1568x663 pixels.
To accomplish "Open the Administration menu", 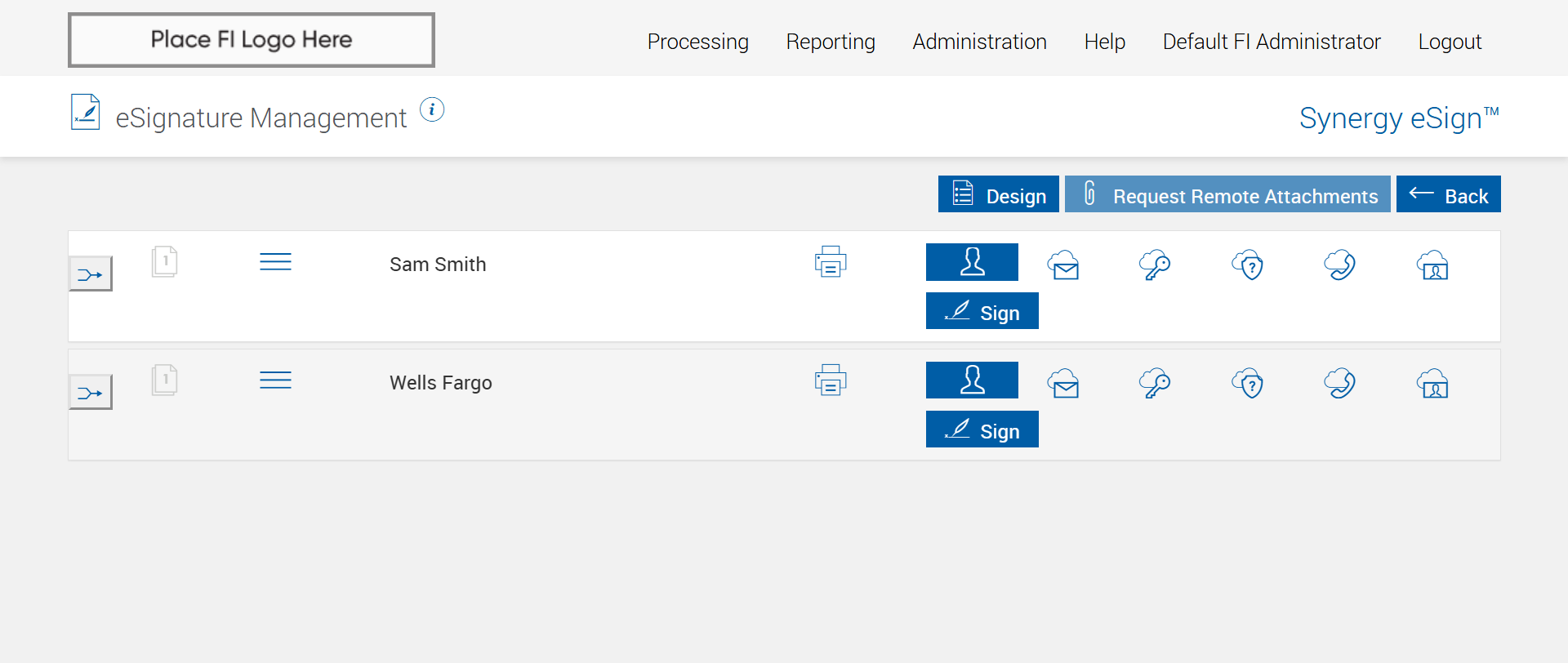I will click(x=979, y=42).
